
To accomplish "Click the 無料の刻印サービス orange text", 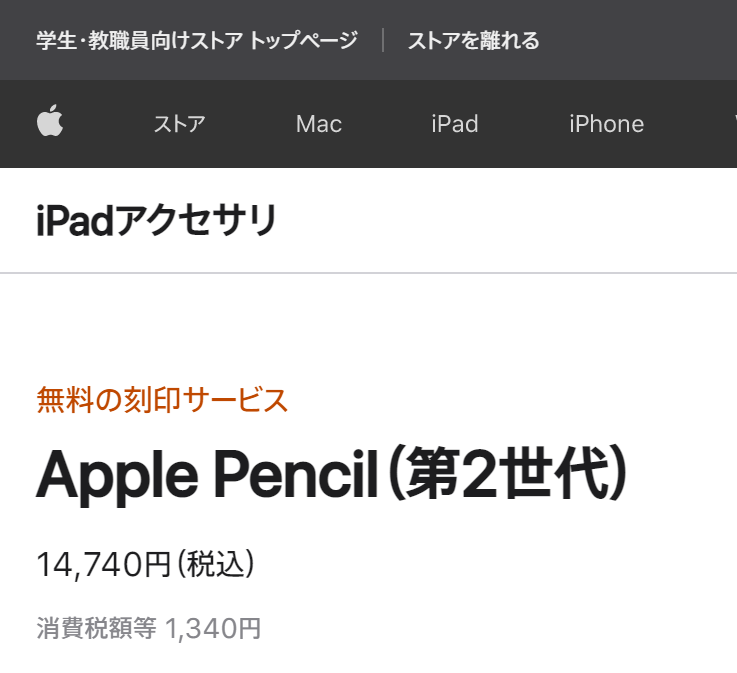I will pos(162,400).
